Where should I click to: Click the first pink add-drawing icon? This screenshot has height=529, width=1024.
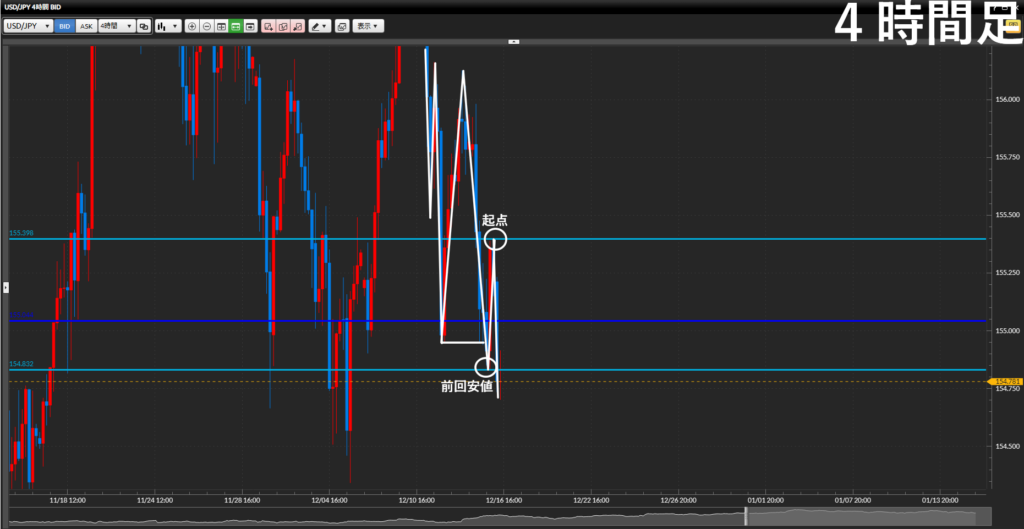pos(268,25)
